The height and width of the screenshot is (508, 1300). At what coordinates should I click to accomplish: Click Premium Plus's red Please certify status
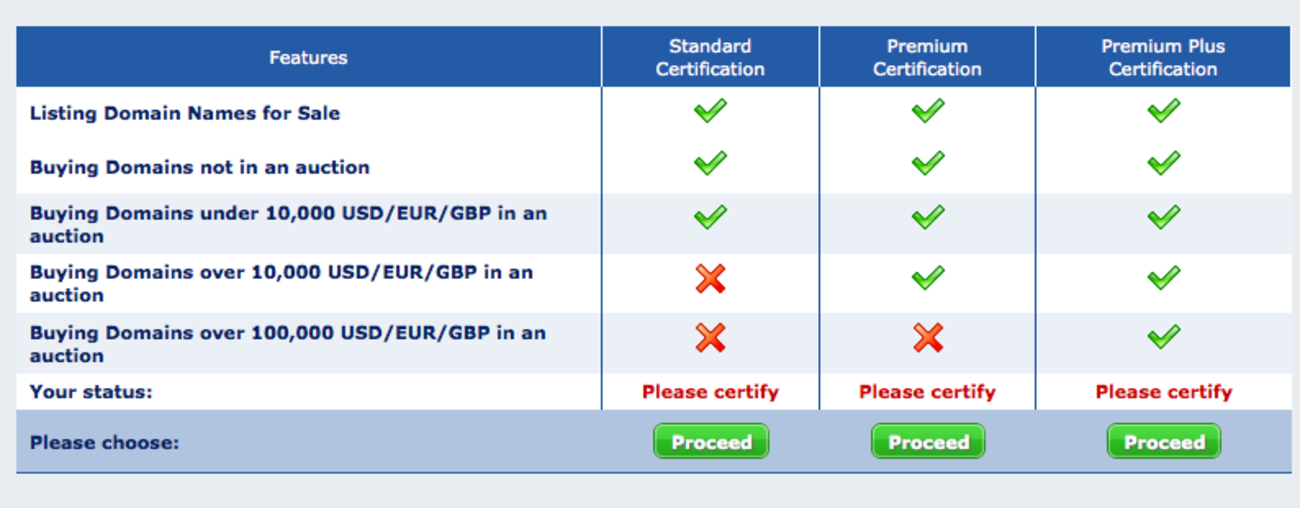coord(1163,392)
